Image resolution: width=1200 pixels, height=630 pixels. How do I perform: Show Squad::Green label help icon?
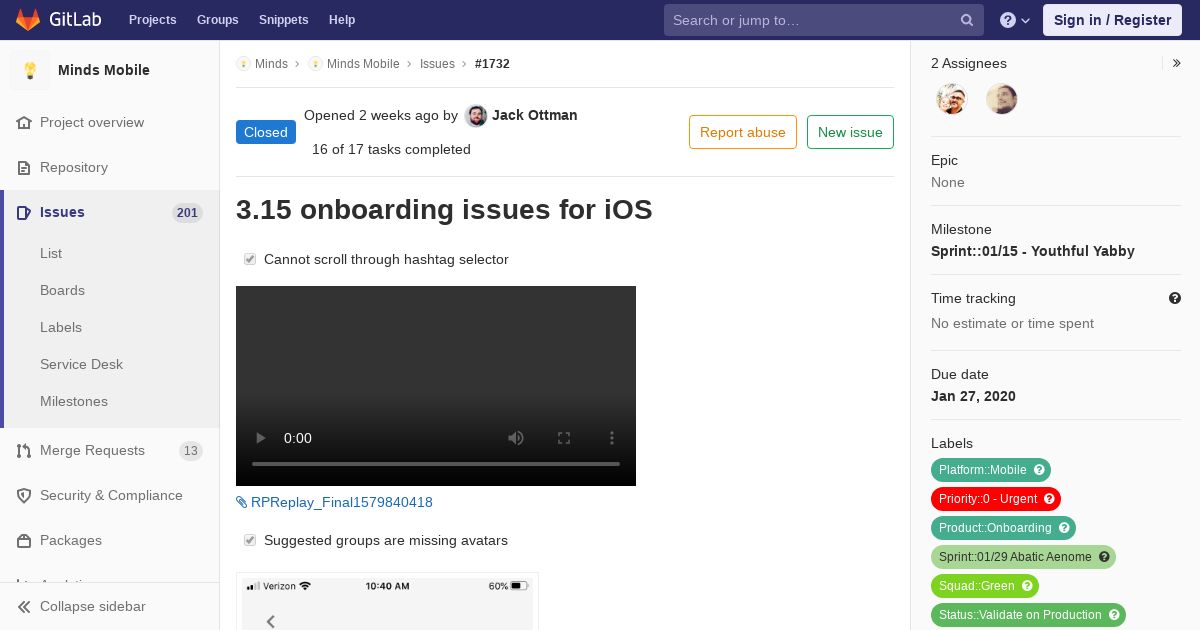1027,586
